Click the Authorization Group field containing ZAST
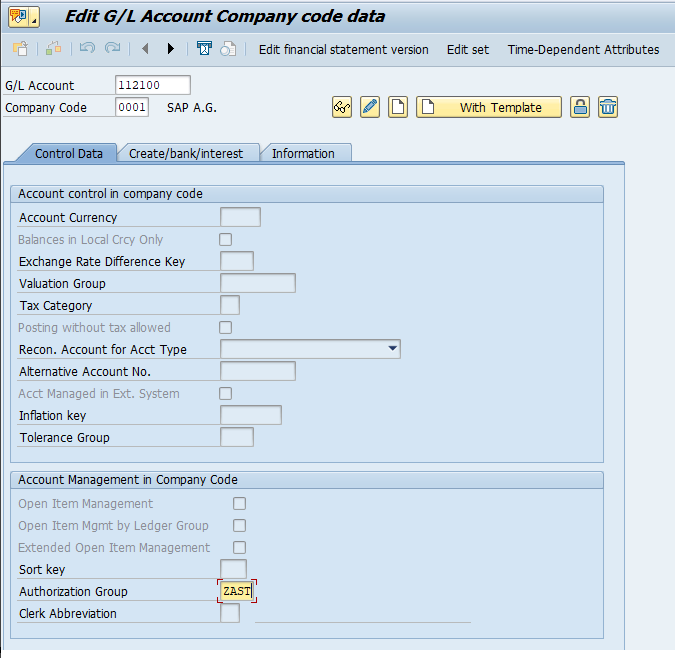Image resolution: width=675 pixels, height=658 pixels. pos(237,591)
